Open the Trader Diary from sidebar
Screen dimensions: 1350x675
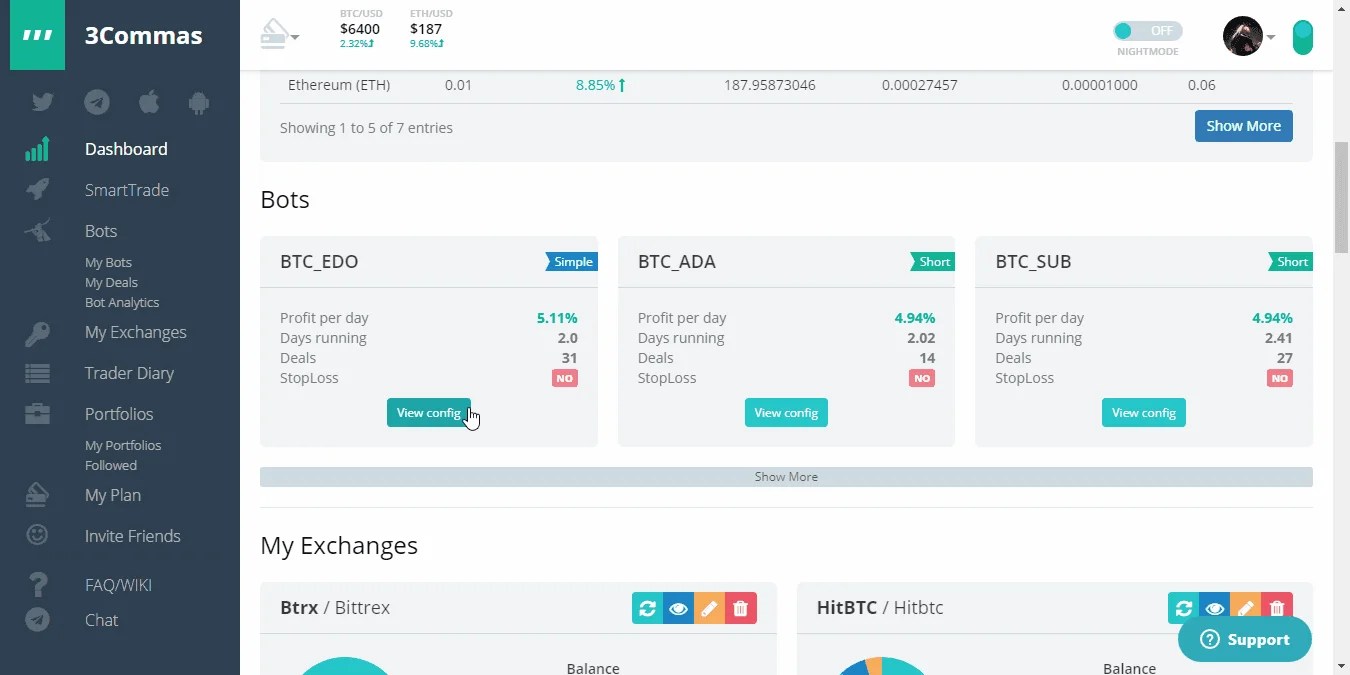click(x=129, y=373)
